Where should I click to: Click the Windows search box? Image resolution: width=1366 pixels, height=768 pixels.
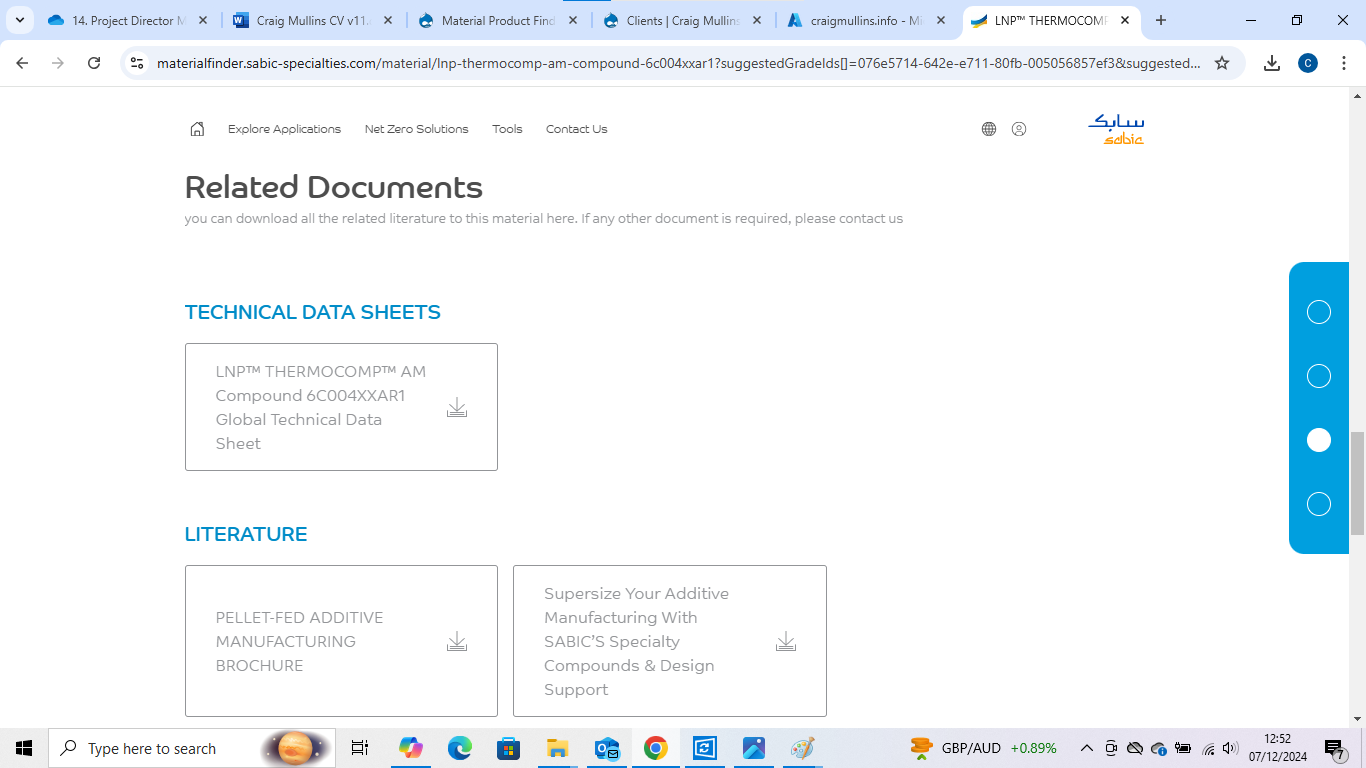coord(192,748)
